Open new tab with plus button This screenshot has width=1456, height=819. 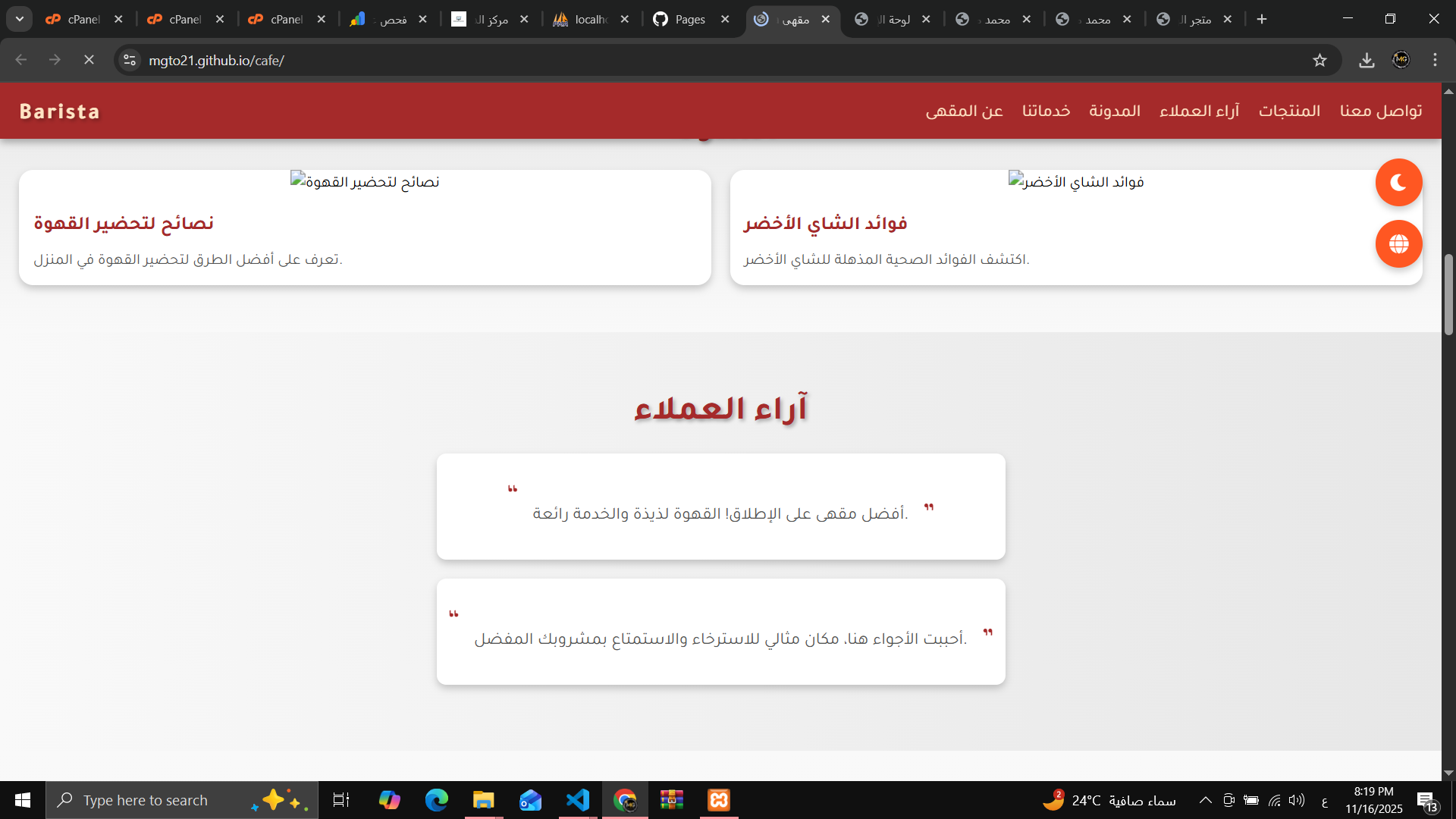tap(1262, 19)
